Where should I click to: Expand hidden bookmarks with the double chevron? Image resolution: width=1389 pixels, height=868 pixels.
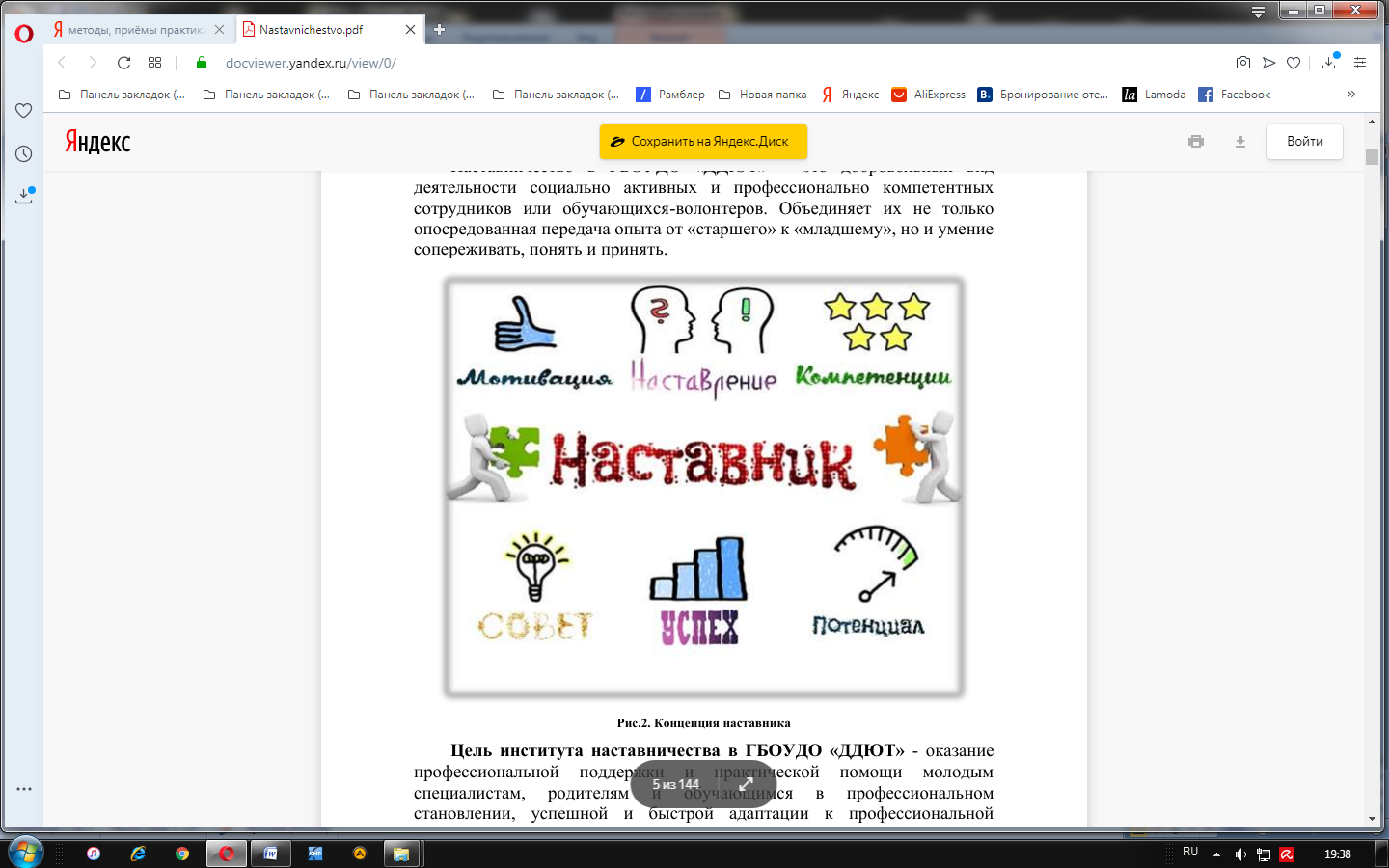coord(1351,95)
